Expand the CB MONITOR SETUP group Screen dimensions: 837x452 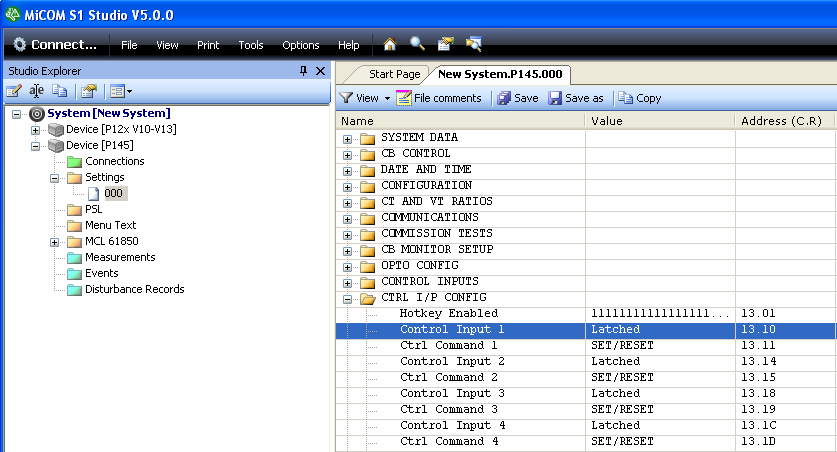(x=348, y=251)
